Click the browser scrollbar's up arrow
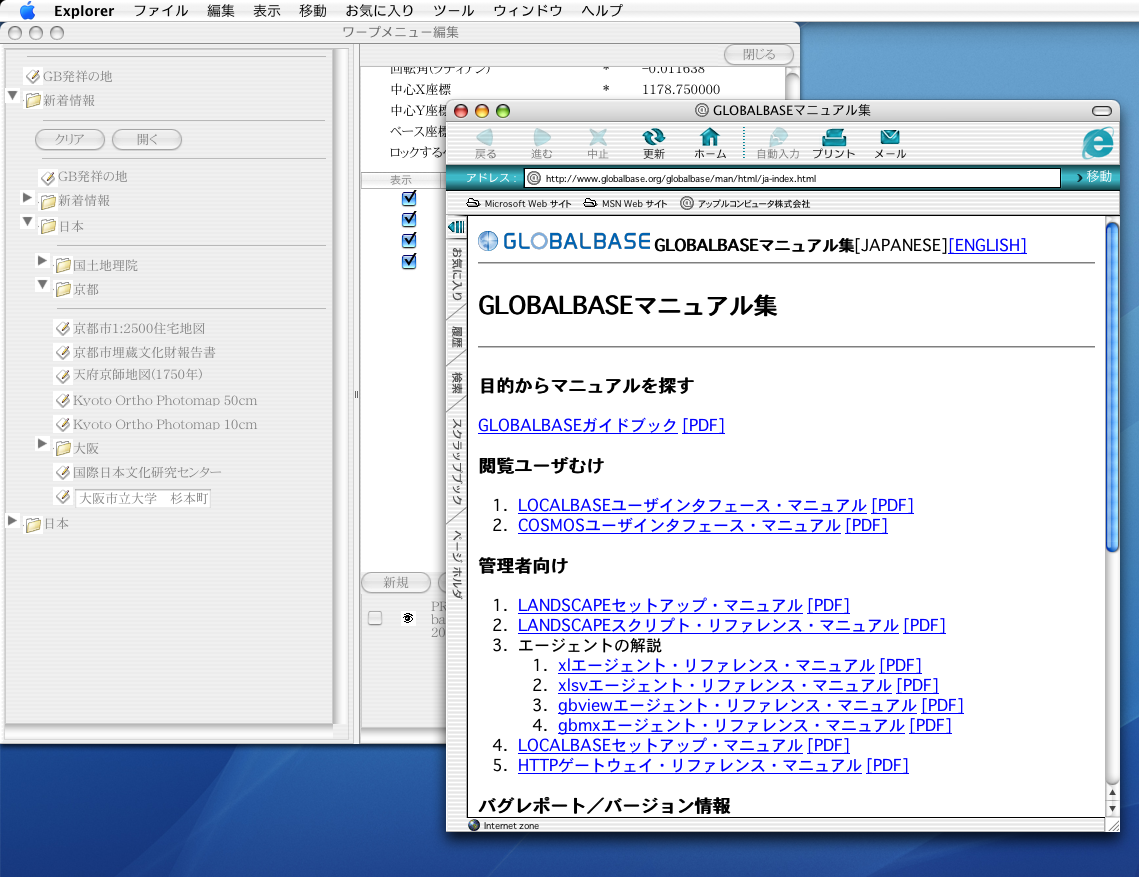 [x=1112, y=793]
